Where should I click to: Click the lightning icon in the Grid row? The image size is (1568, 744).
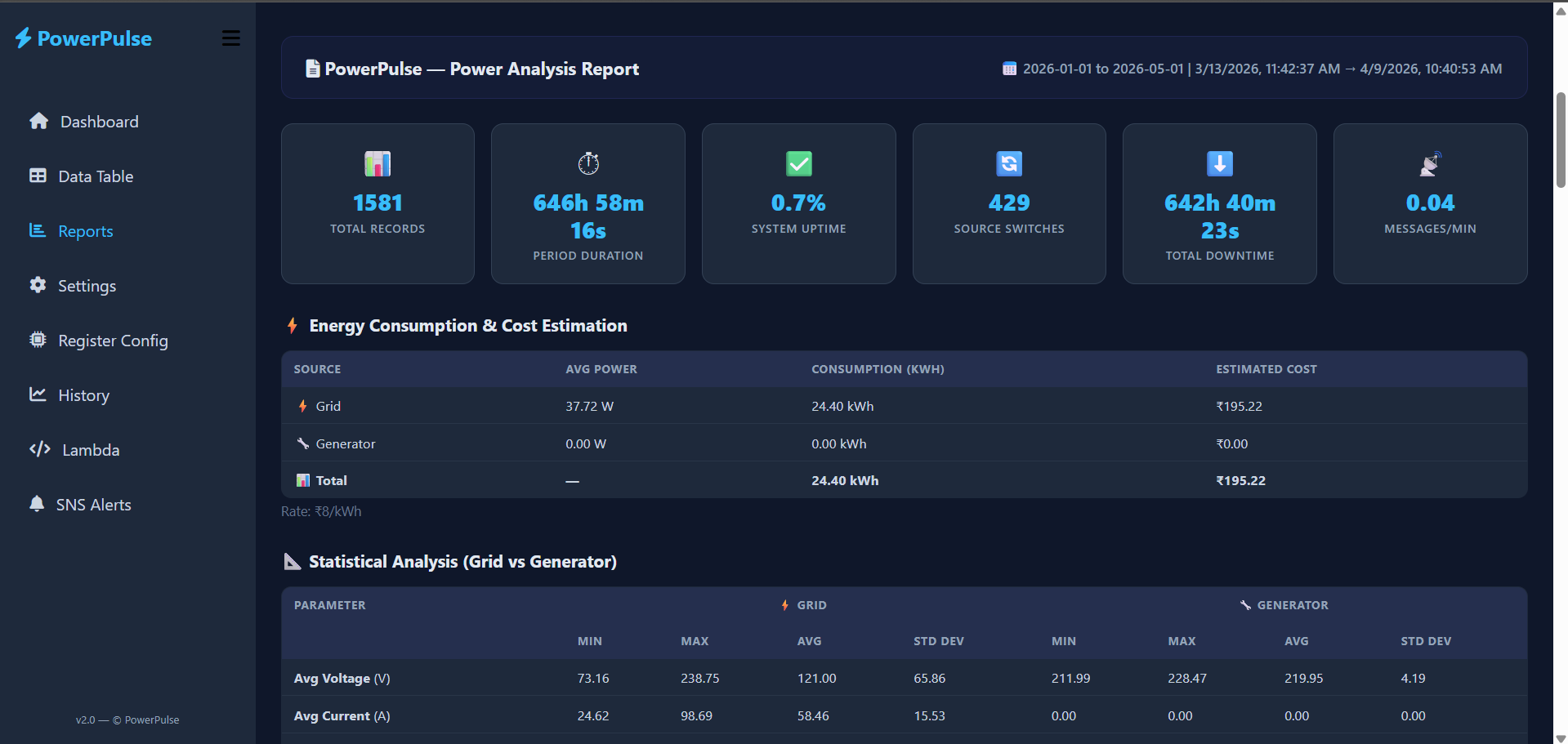point(303,406)
